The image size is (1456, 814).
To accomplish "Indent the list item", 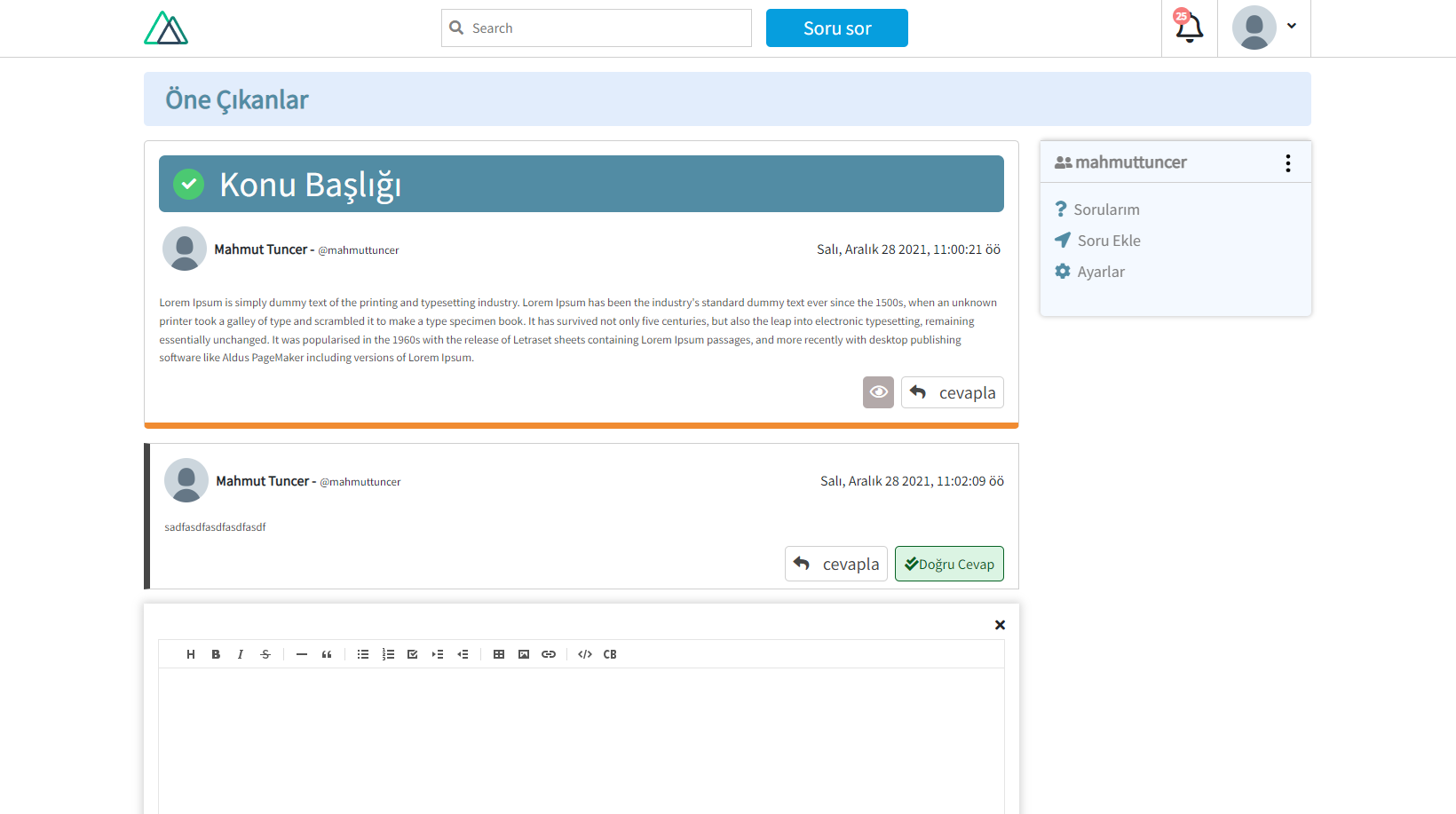I will 438,654.
